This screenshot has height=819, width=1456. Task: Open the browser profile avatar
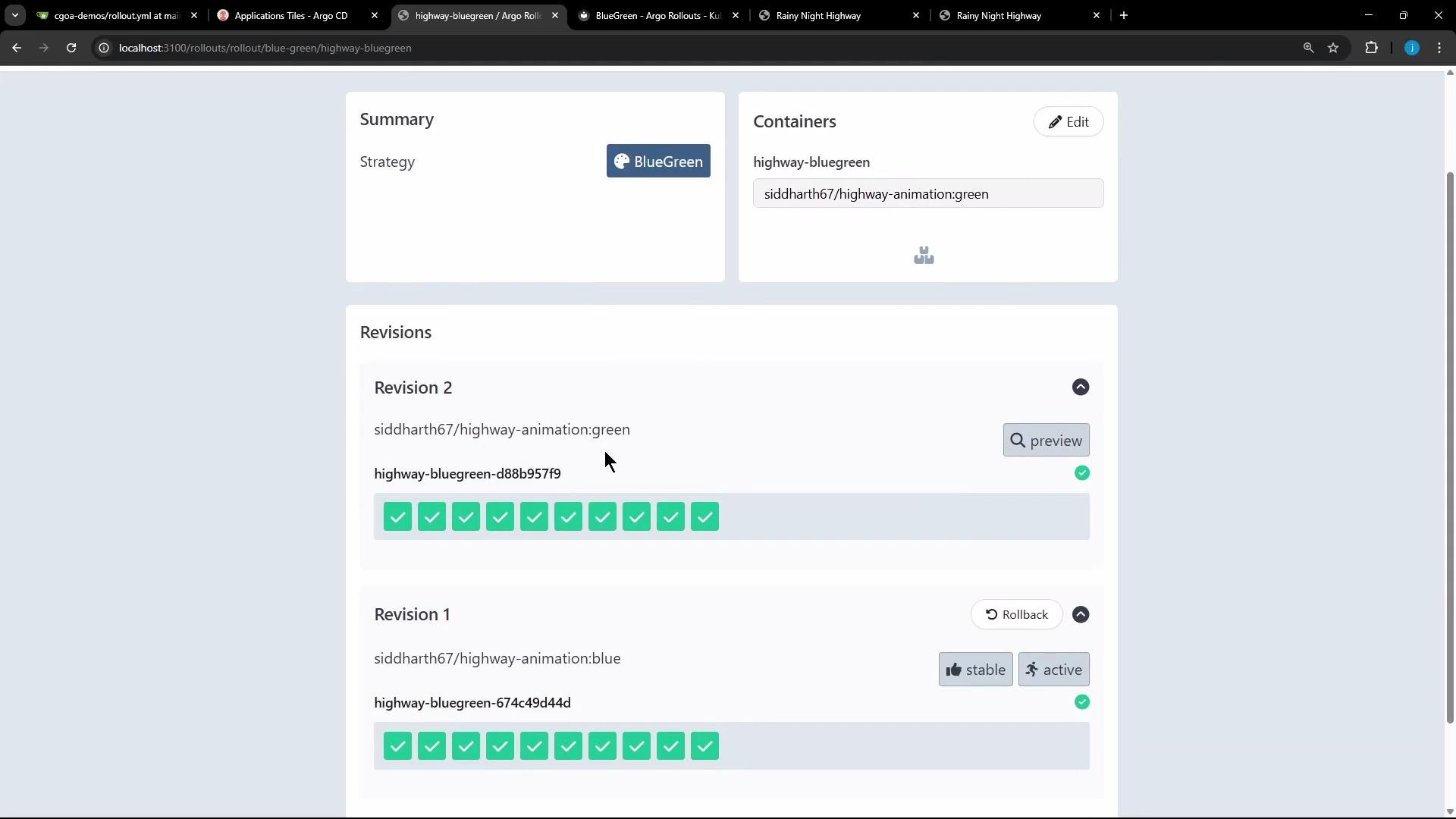click(x=1411, y=48)
